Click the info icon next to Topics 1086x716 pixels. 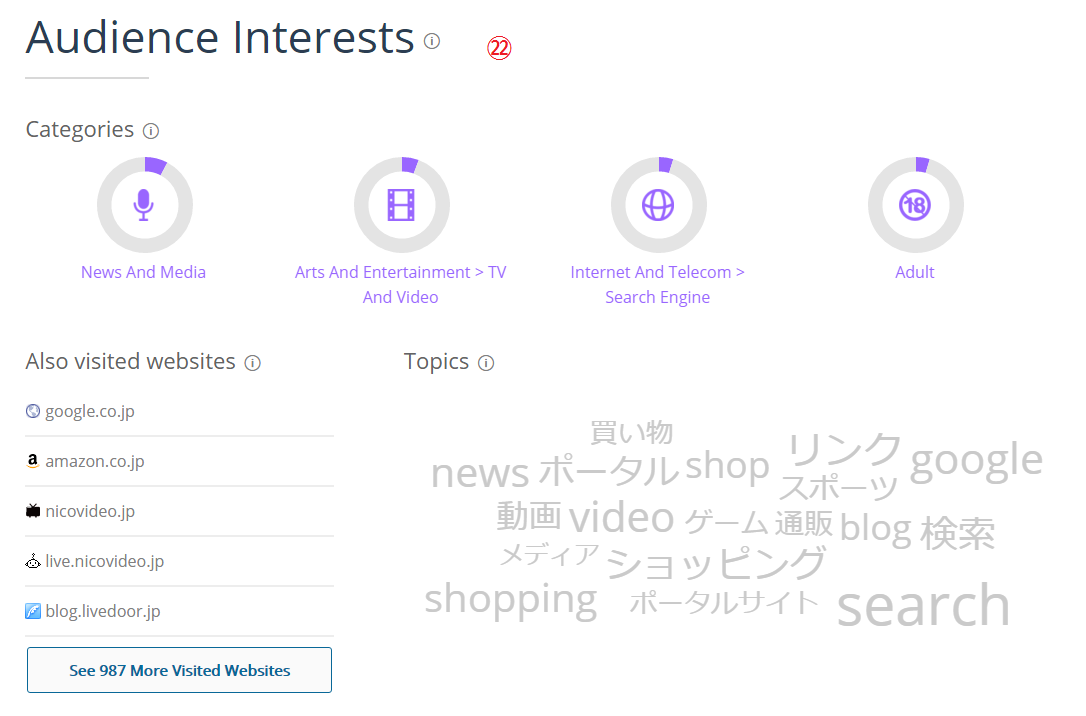click(486, 363)
